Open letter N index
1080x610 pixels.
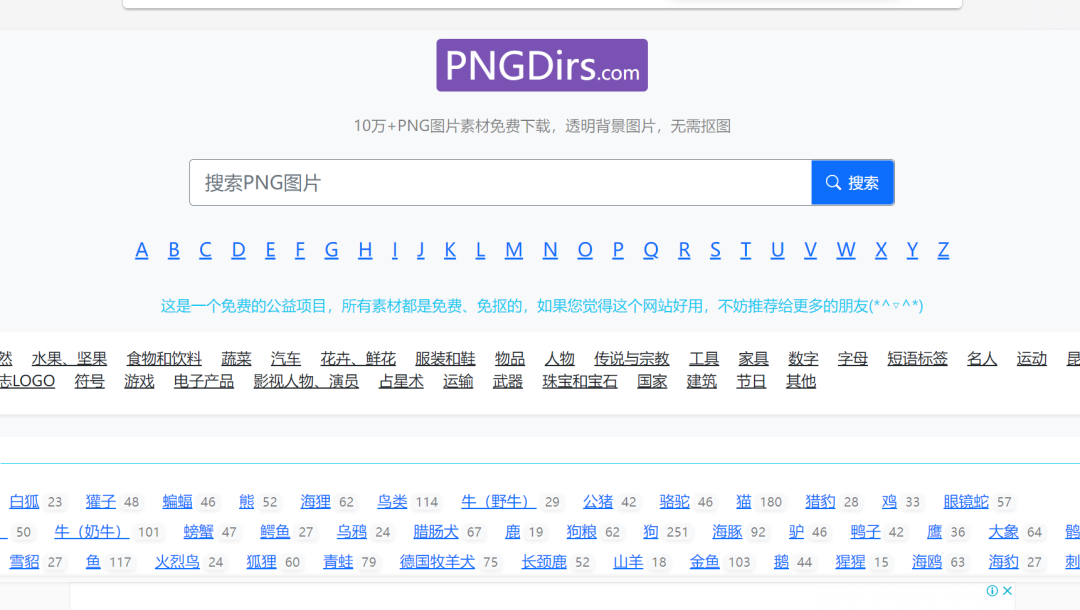550,250
